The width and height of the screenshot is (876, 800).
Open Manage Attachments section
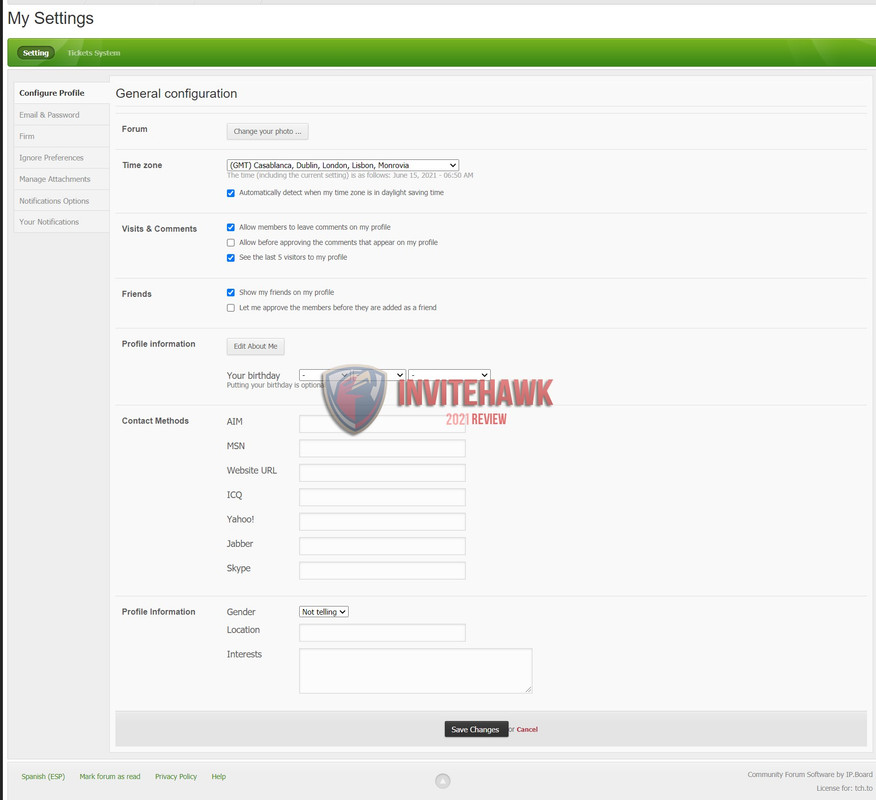pyautogui.click(x=61, y=179)
